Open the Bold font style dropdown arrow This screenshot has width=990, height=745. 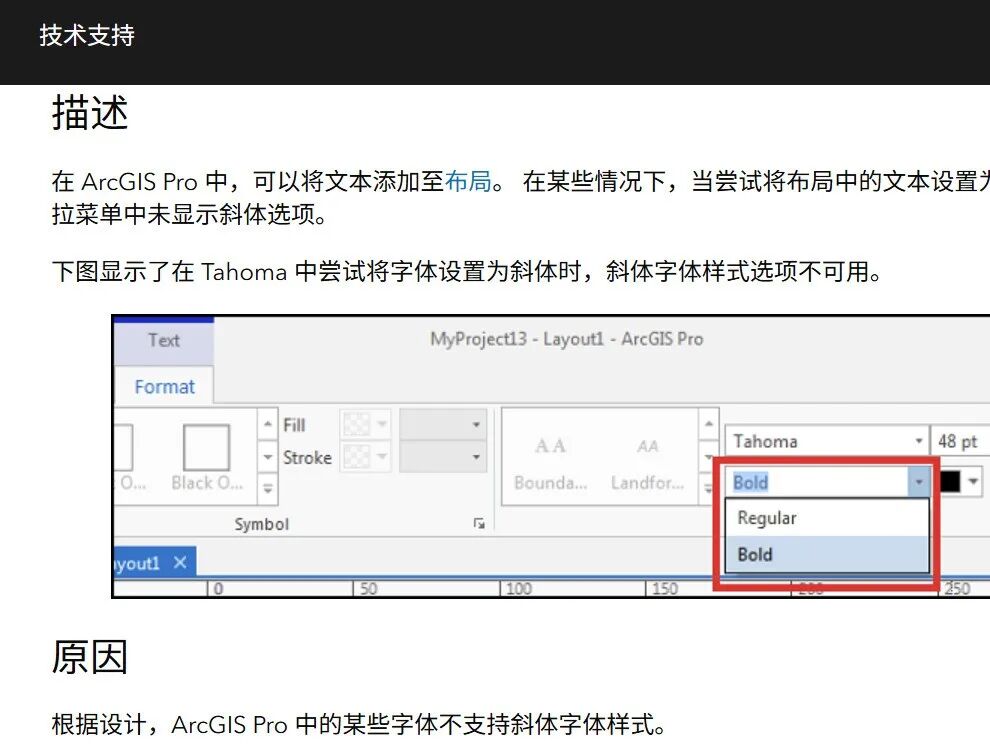[919, 482]
